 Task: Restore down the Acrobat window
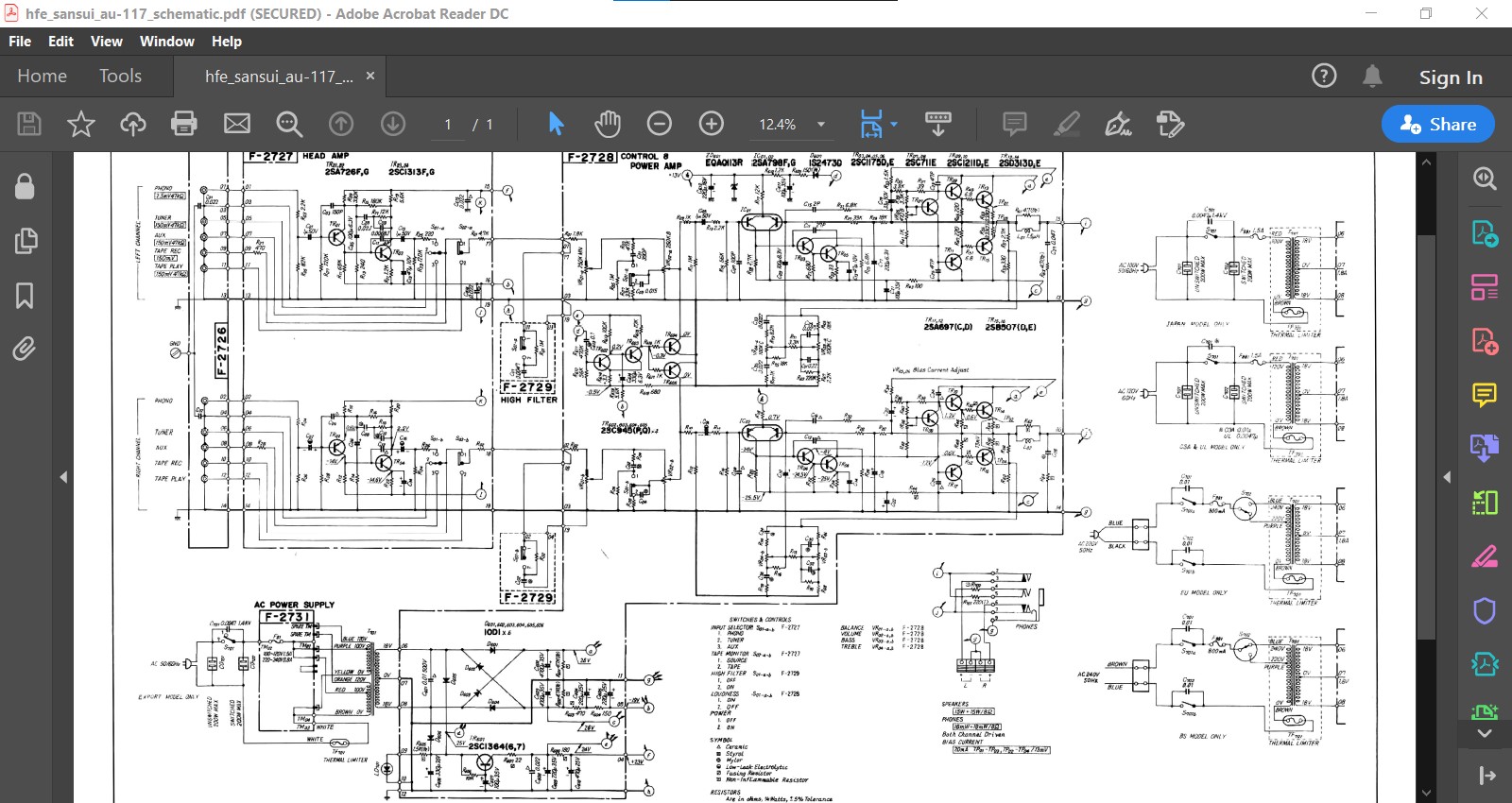[1426, 13]
